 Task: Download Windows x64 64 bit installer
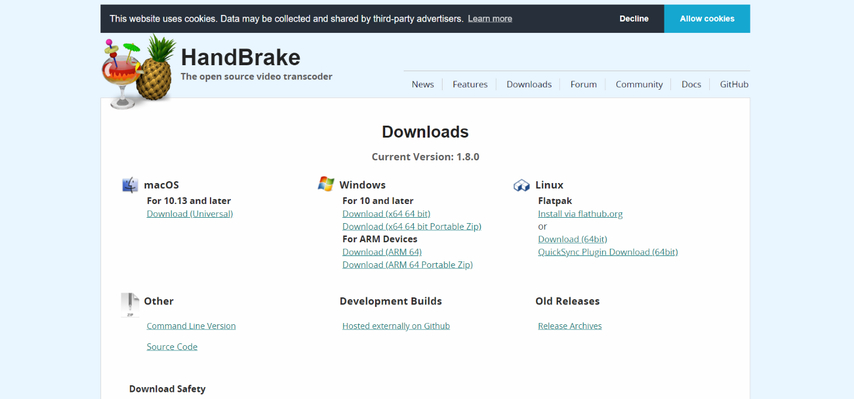(386, 213)
